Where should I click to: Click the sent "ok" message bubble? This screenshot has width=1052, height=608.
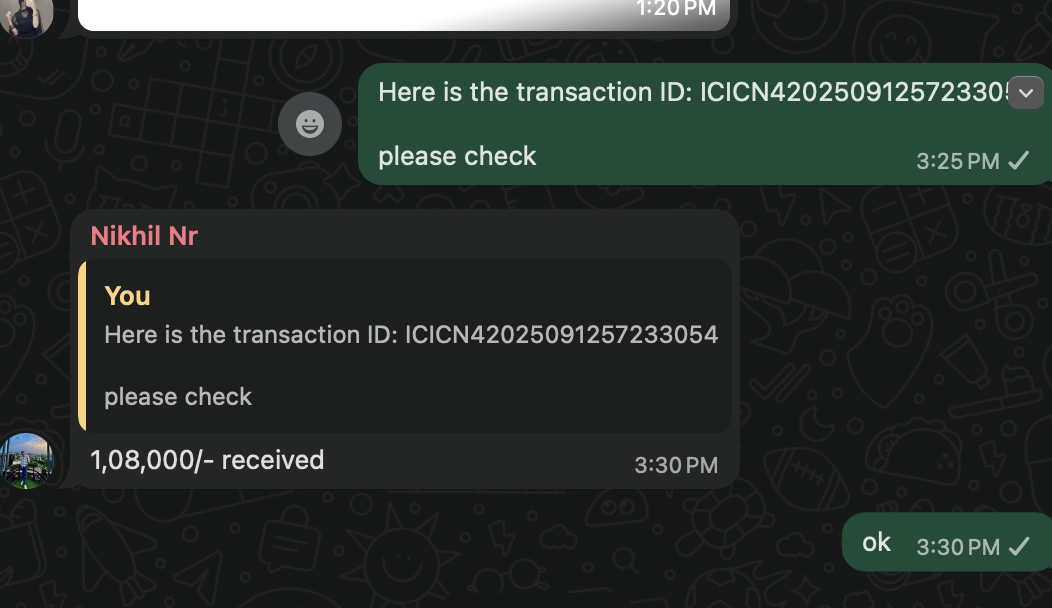[876, 542]
